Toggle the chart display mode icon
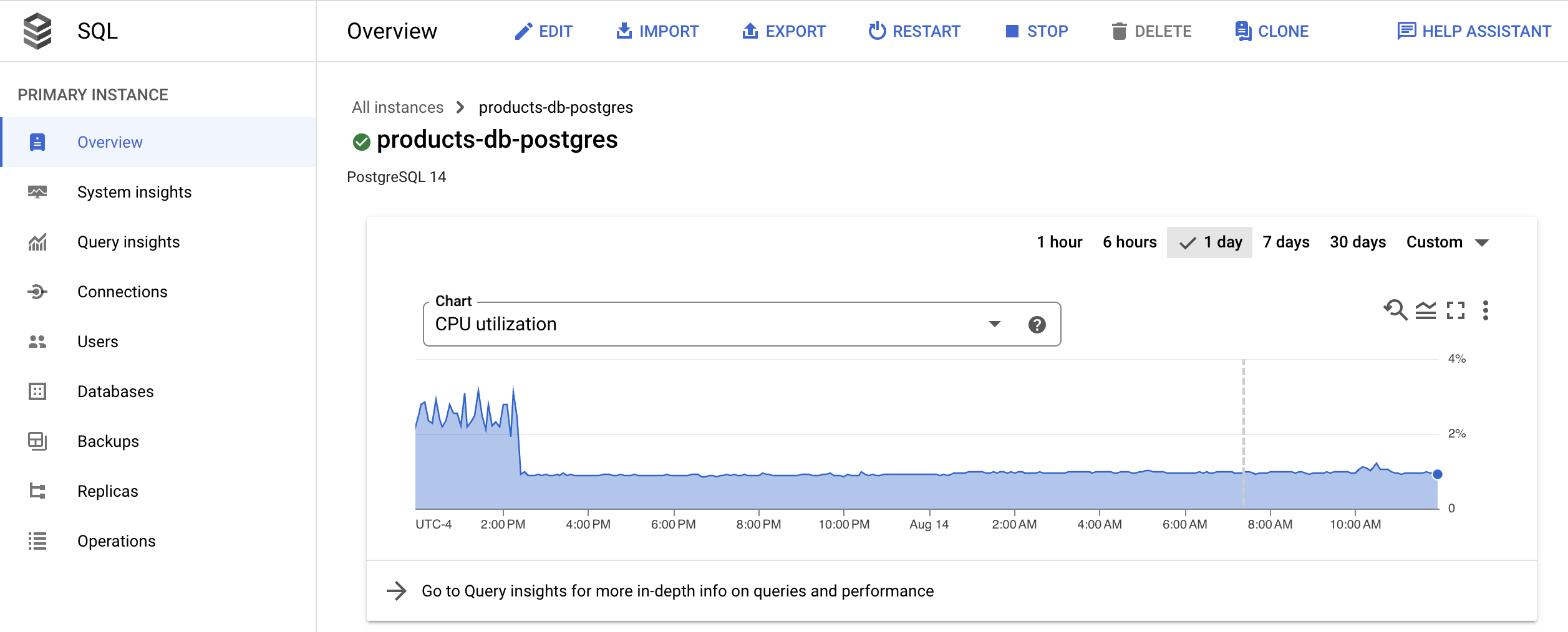This screenshot has width=1568, height=632. [1426, 310]
